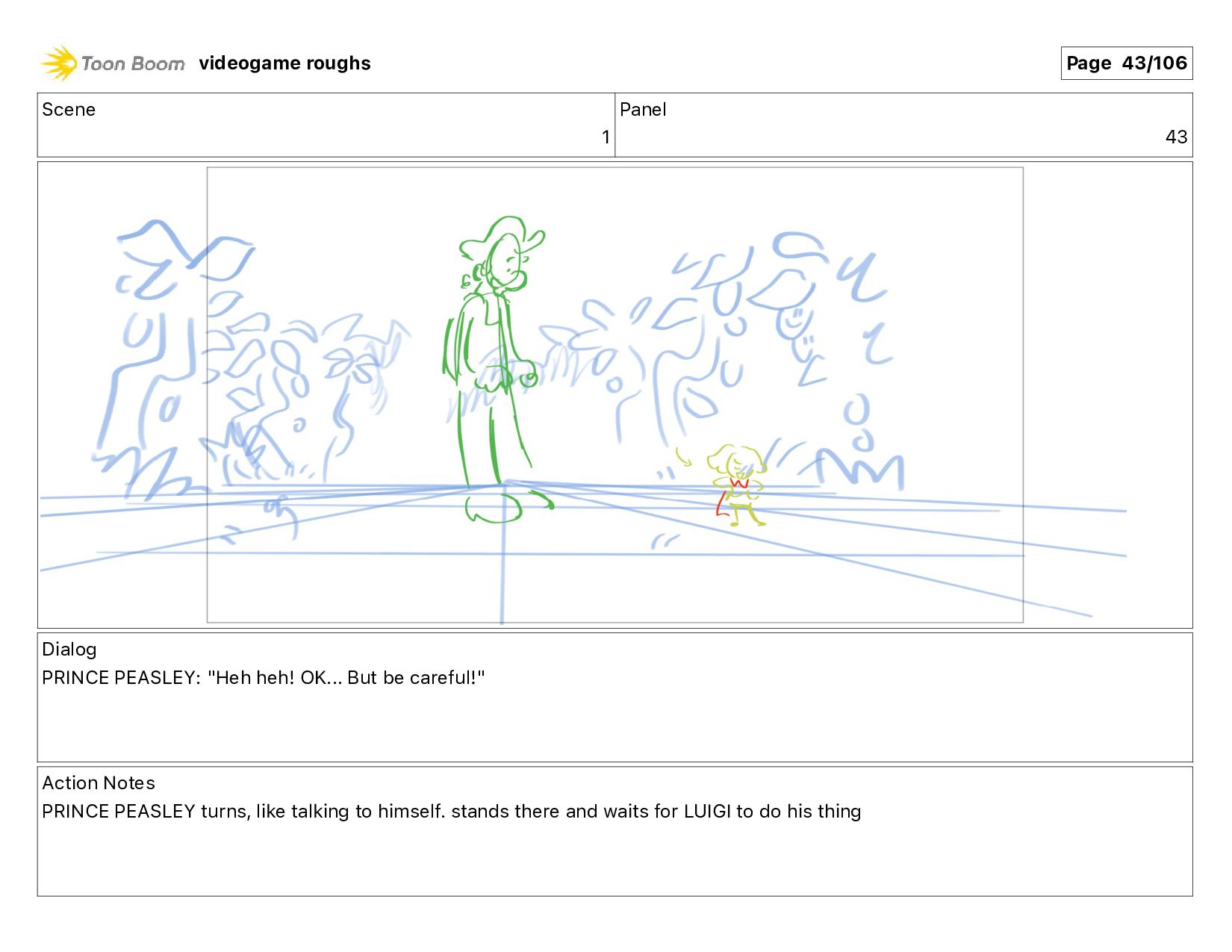Click the 'Page 43/106' page indicator
The width and height of the screenshot is (1232, 952).
1126,63
